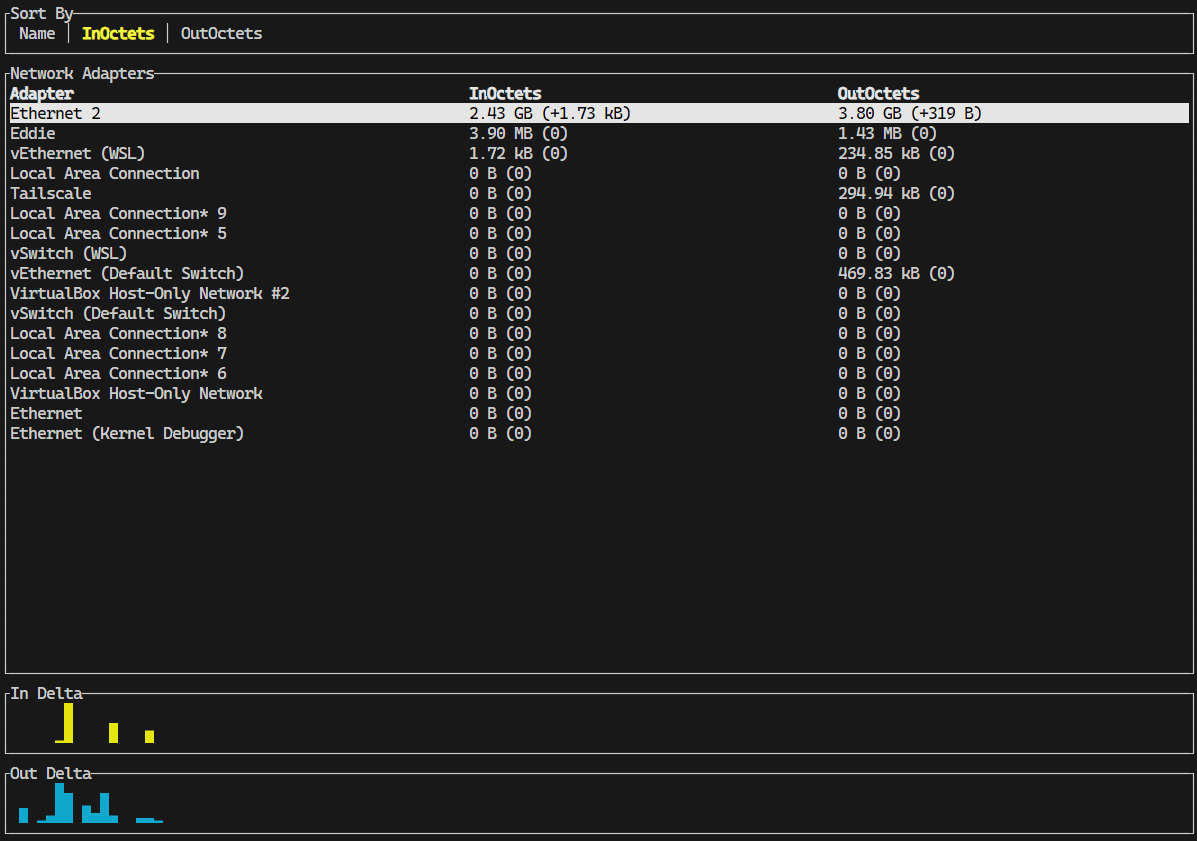Viewport: 1197px width, 841px height.
Task: Click the 1.72 kB InOctets value
Action: [x=518, y=153]
